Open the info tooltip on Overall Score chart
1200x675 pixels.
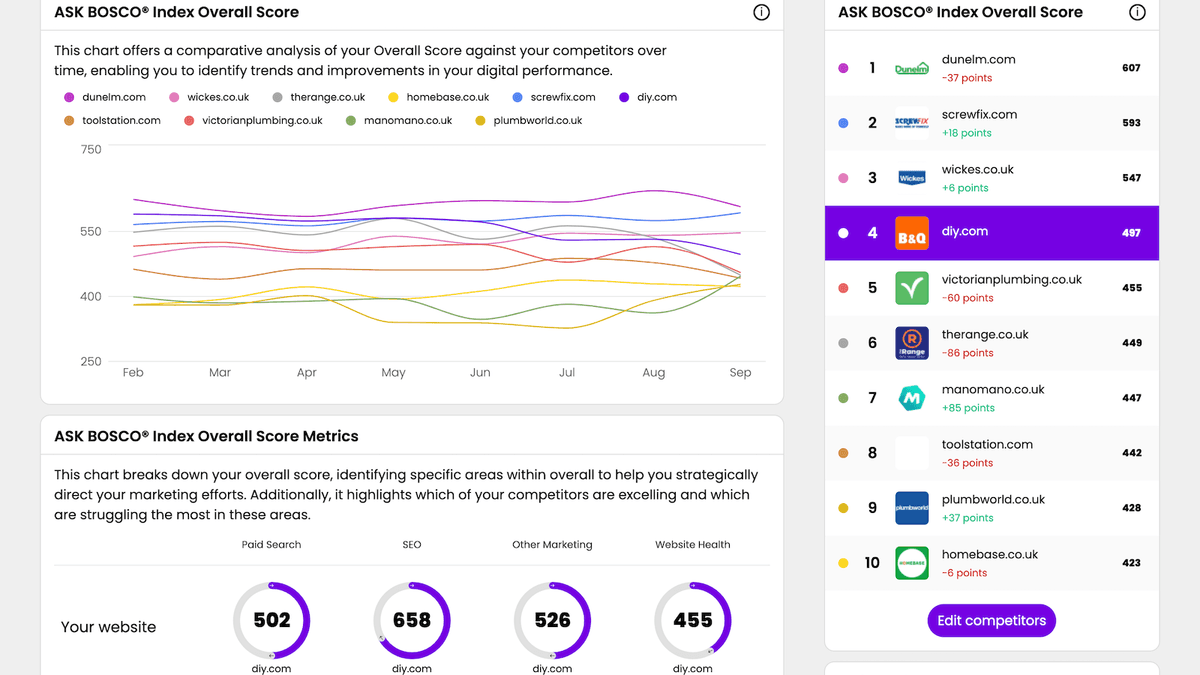pos(761,12)
